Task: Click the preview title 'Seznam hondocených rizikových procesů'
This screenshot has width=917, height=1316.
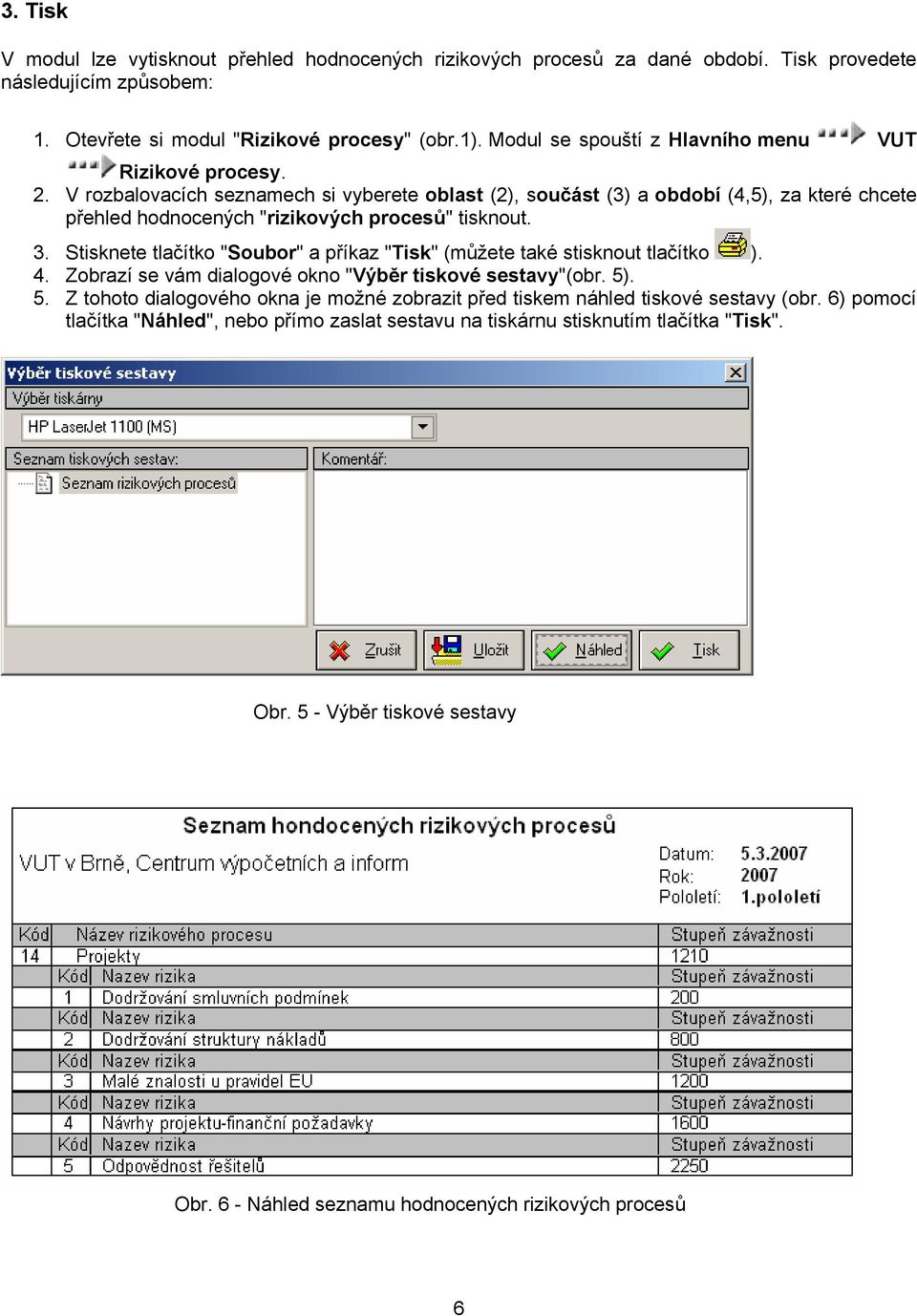Action: click(x=399, y=825)
